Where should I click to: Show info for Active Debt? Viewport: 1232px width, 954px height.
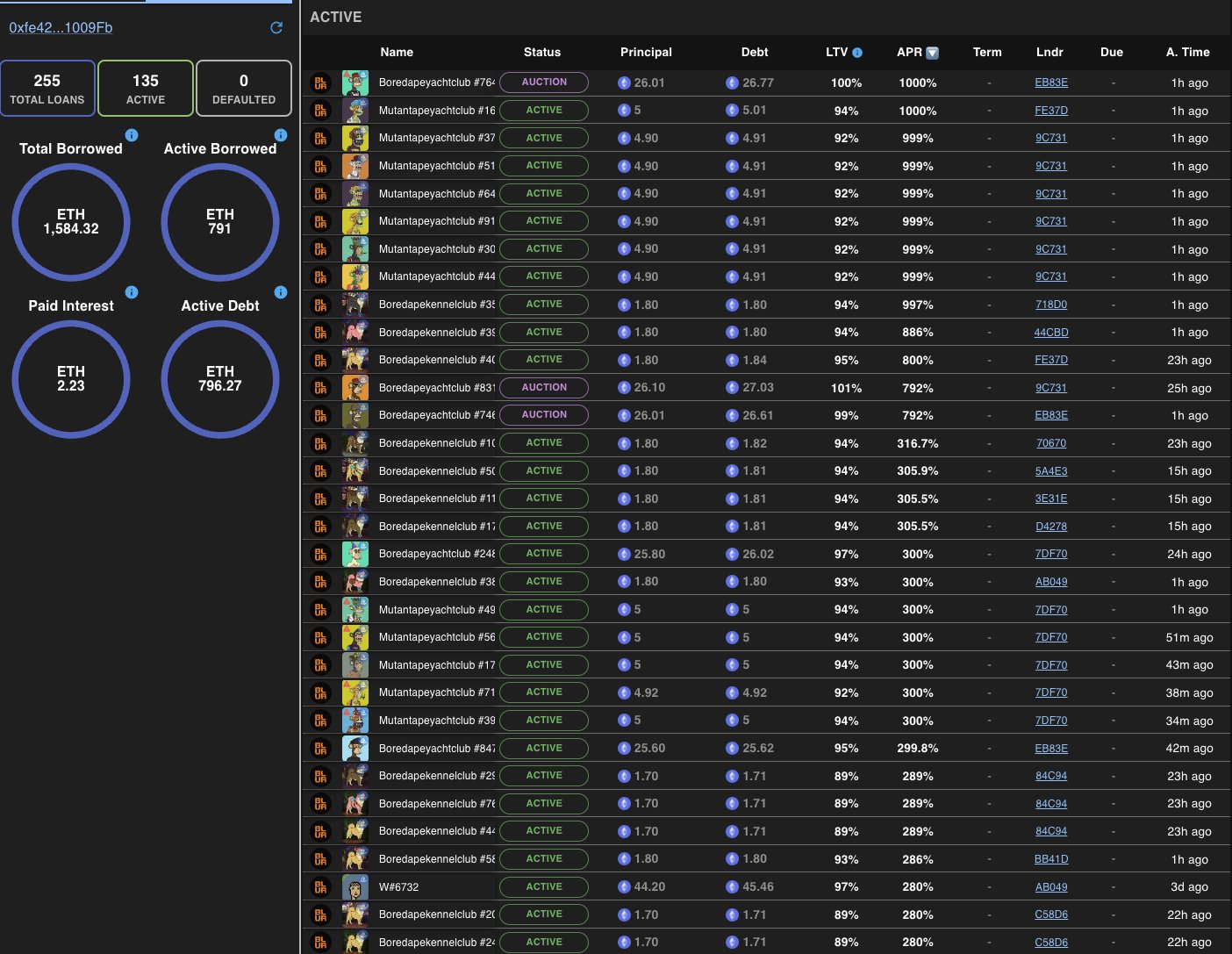click(x=281, y=292)
